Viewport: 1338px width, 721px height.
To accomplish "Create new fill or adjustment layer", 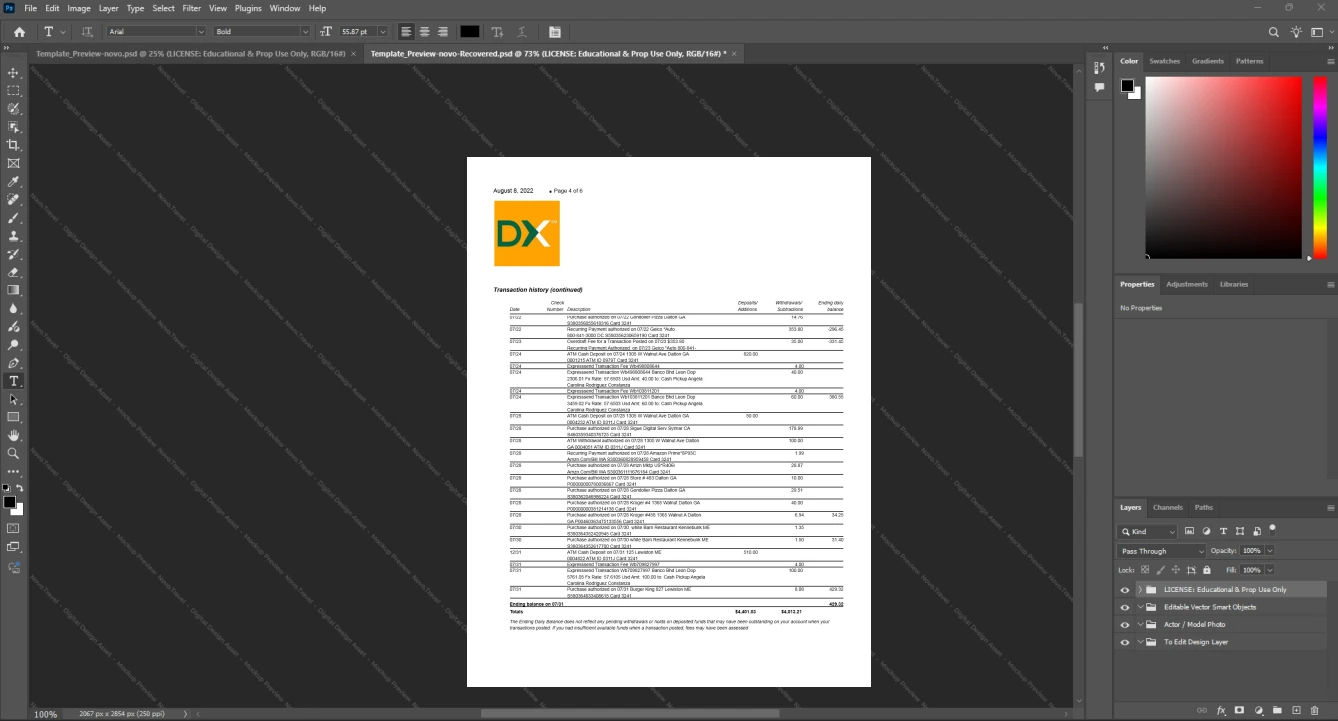I will 1259,710.
